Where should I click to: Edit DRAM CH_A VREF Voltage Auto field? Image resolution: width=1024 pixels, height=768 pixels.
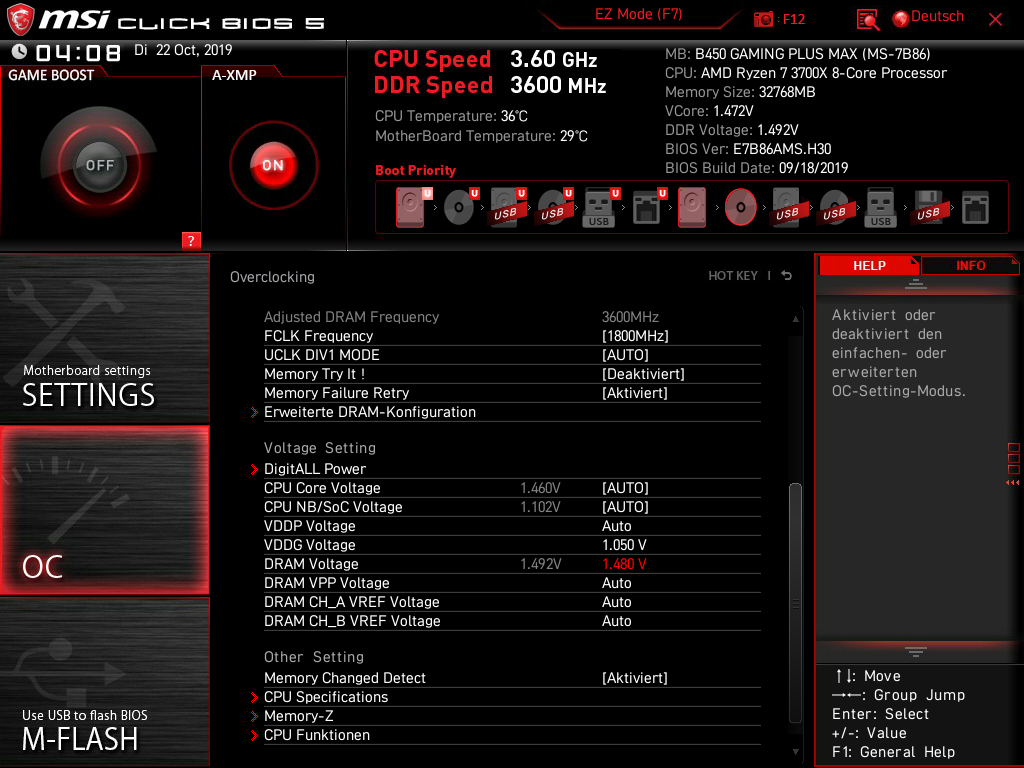coord(616,601)
